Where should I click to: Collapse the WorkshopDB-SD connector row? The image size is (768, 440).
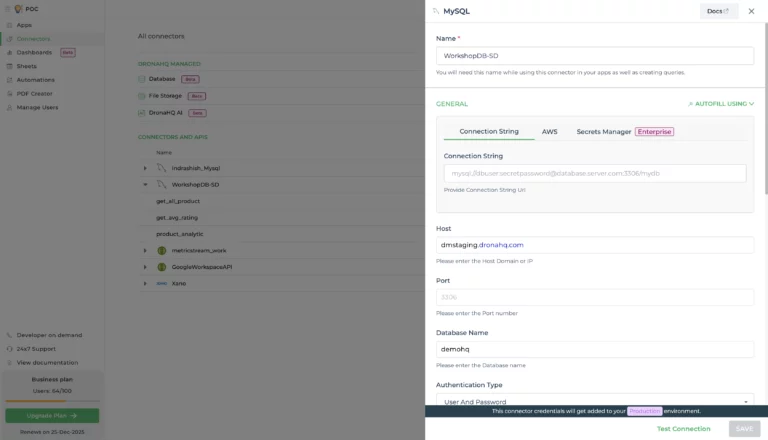click(145, 185)
